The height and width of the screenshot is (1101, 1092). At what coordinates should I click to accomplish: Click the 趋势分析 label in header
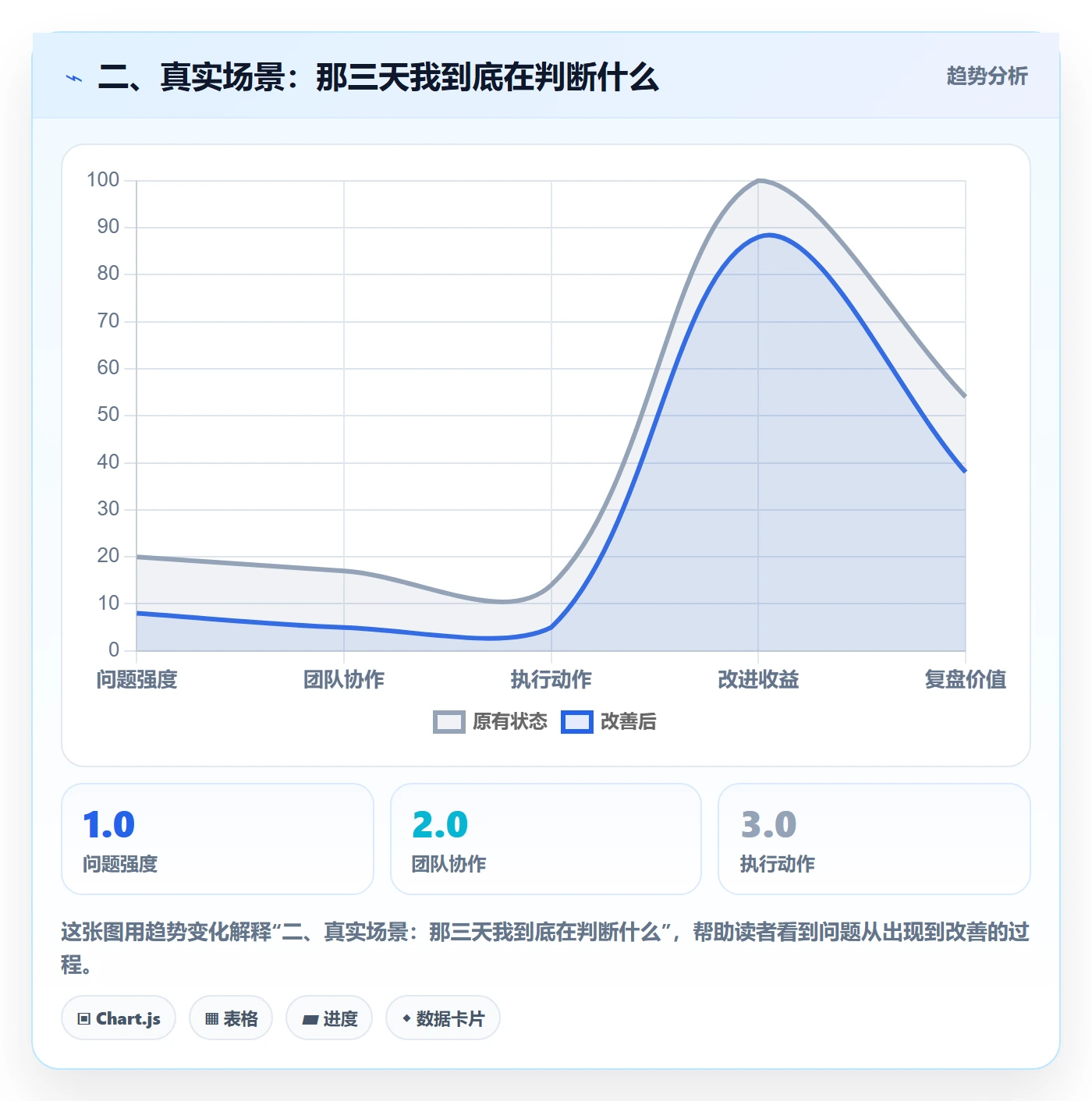click(987, 76)
